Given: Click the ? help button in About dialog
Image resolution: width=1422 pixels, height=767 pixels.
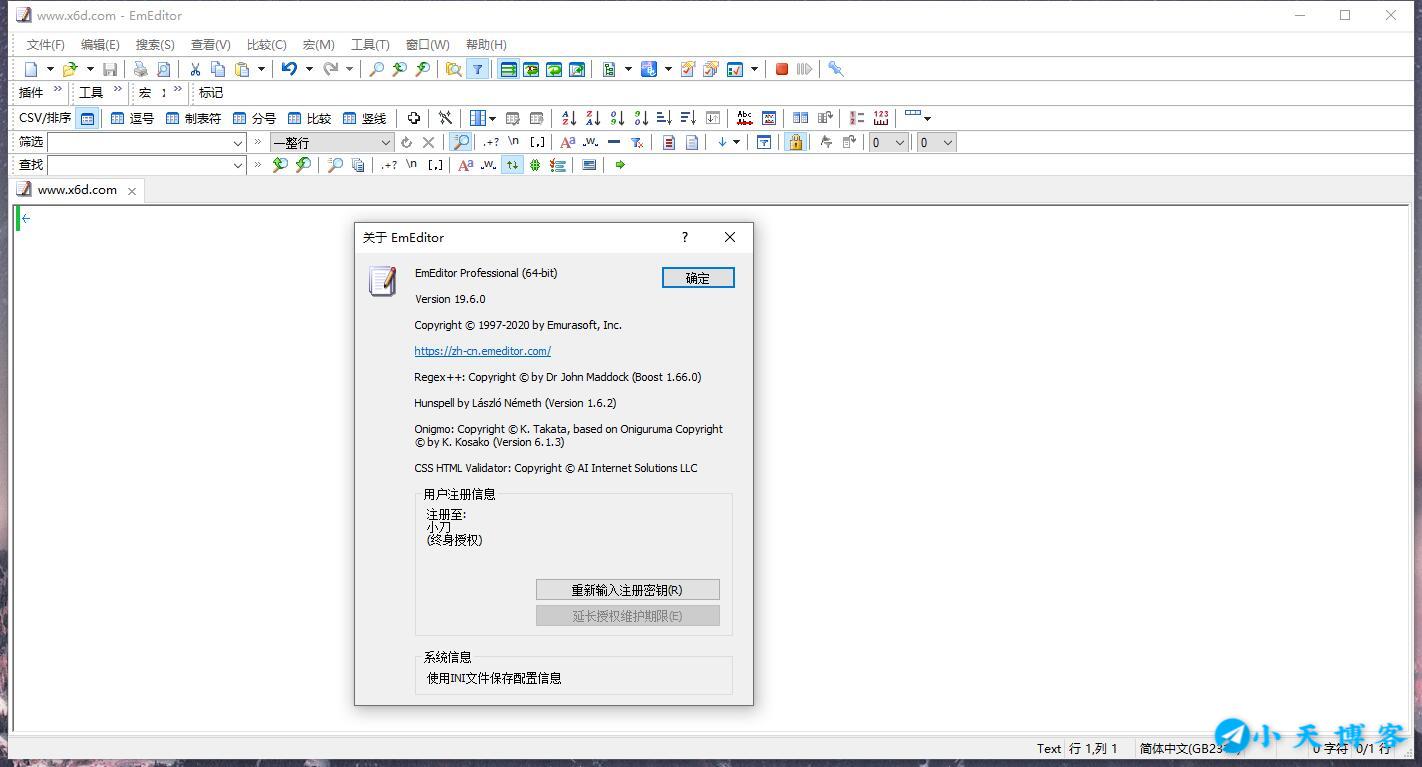Looking at the screenshot, I should pyautogui.click(x=685, y=237).
